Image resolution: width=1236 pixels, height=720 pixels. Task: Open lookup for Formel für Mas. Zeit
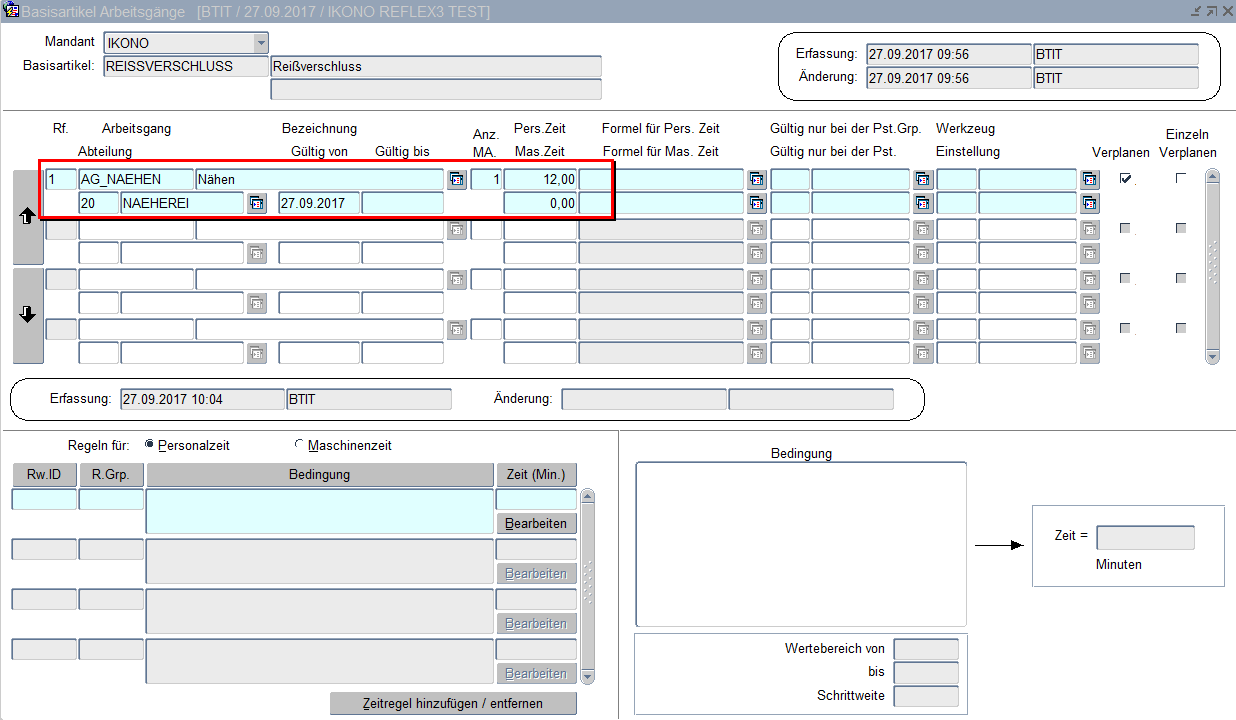757,203
